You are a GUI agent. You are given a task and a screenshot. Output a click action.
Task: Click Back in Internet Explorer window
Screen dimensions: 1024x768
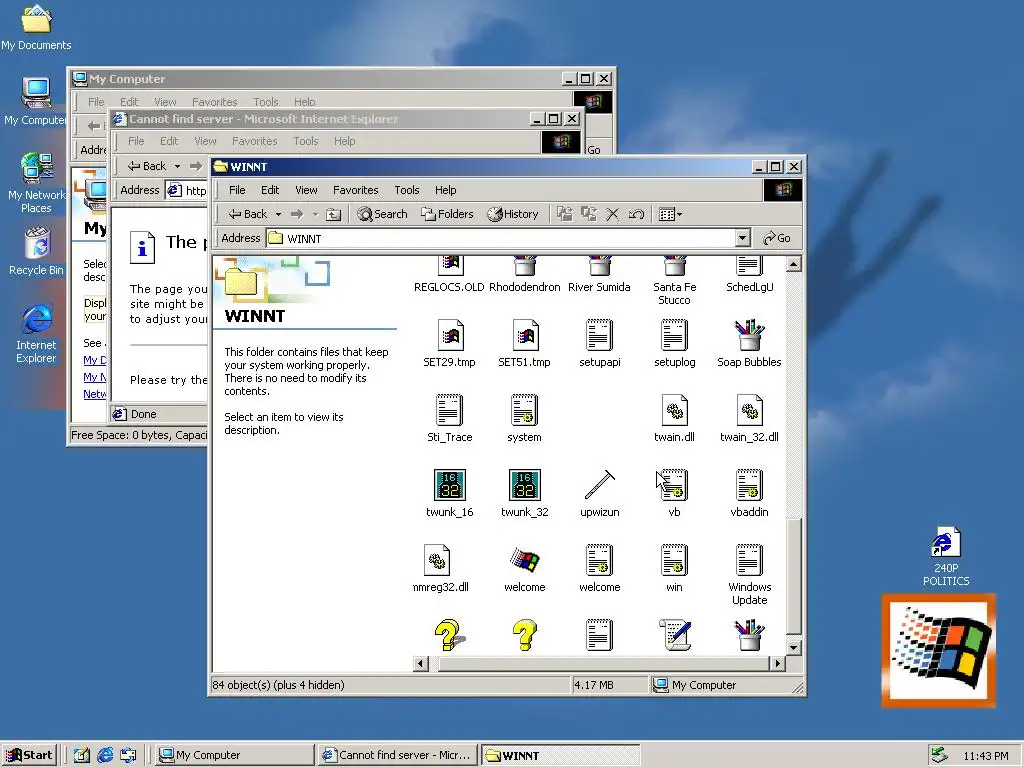point(147,166)
